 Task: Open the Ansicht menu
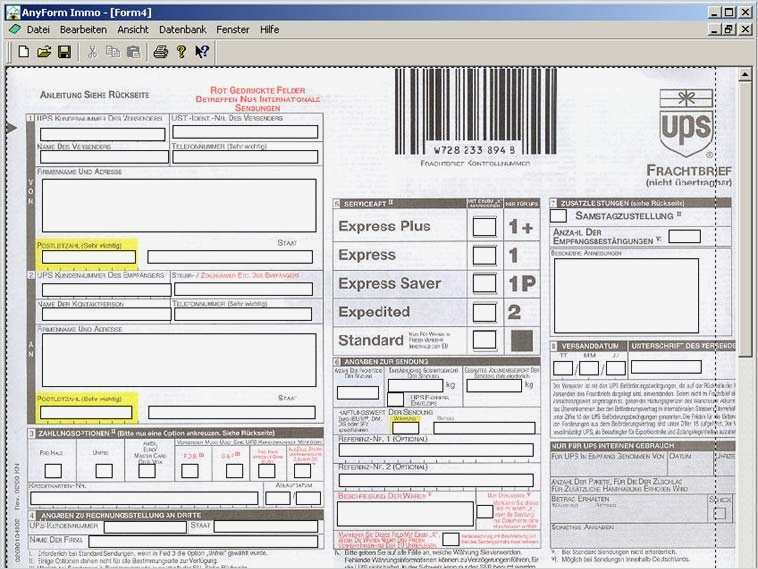133,29
